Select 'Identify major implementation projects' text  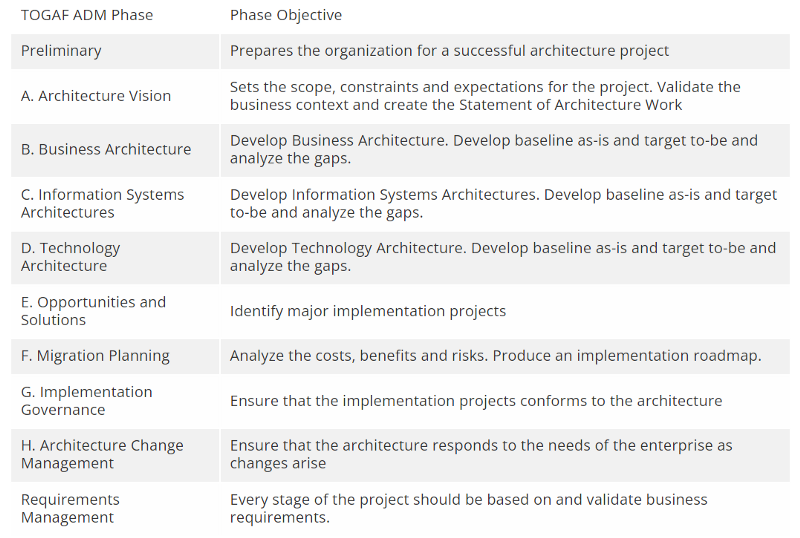368,311
